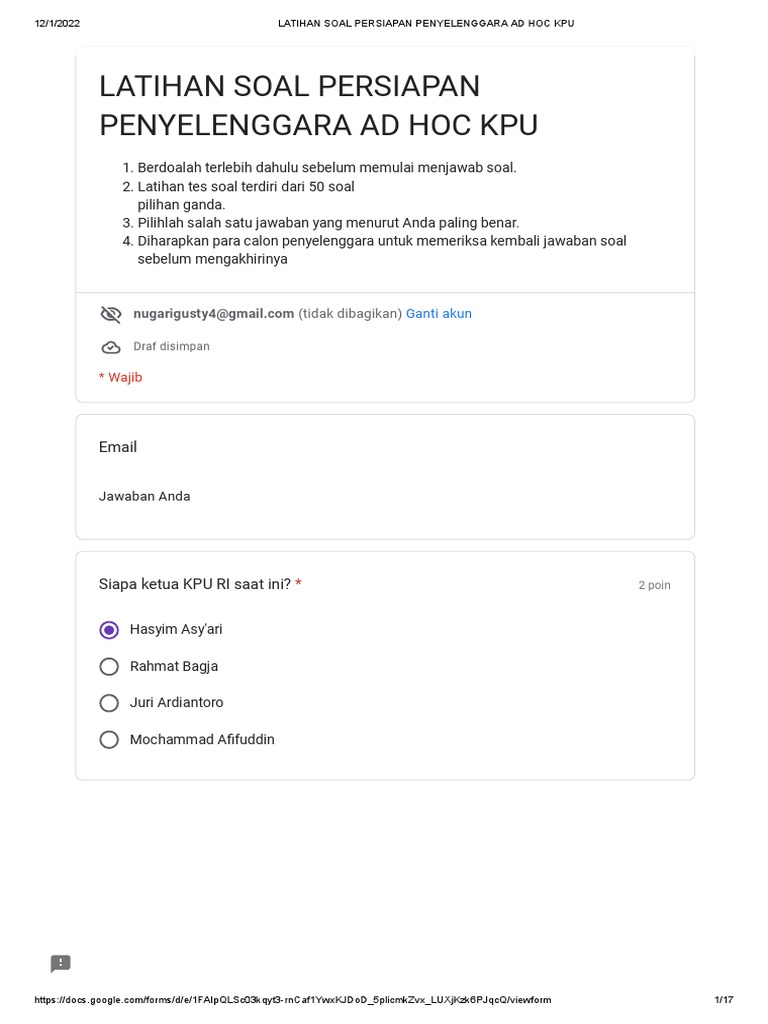
Task: Choose Rahmat Bagja as the answer
Action: 109,667
